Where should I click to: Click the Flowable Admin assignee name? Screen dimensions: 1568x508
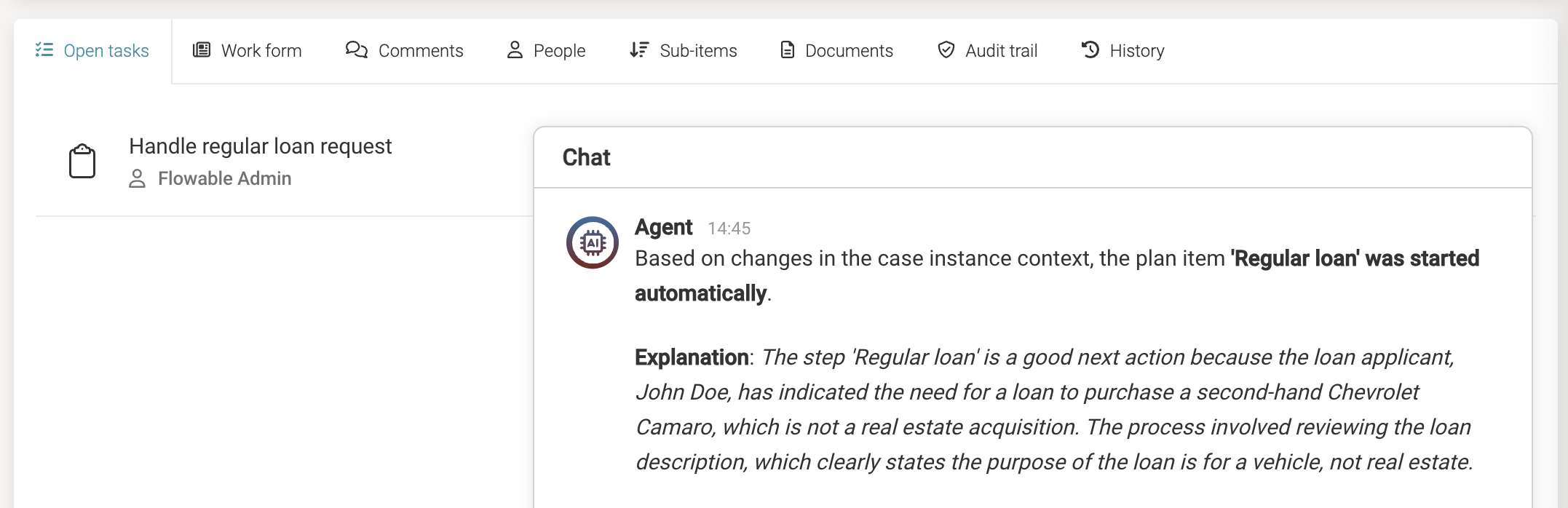(x=224, y=178)
